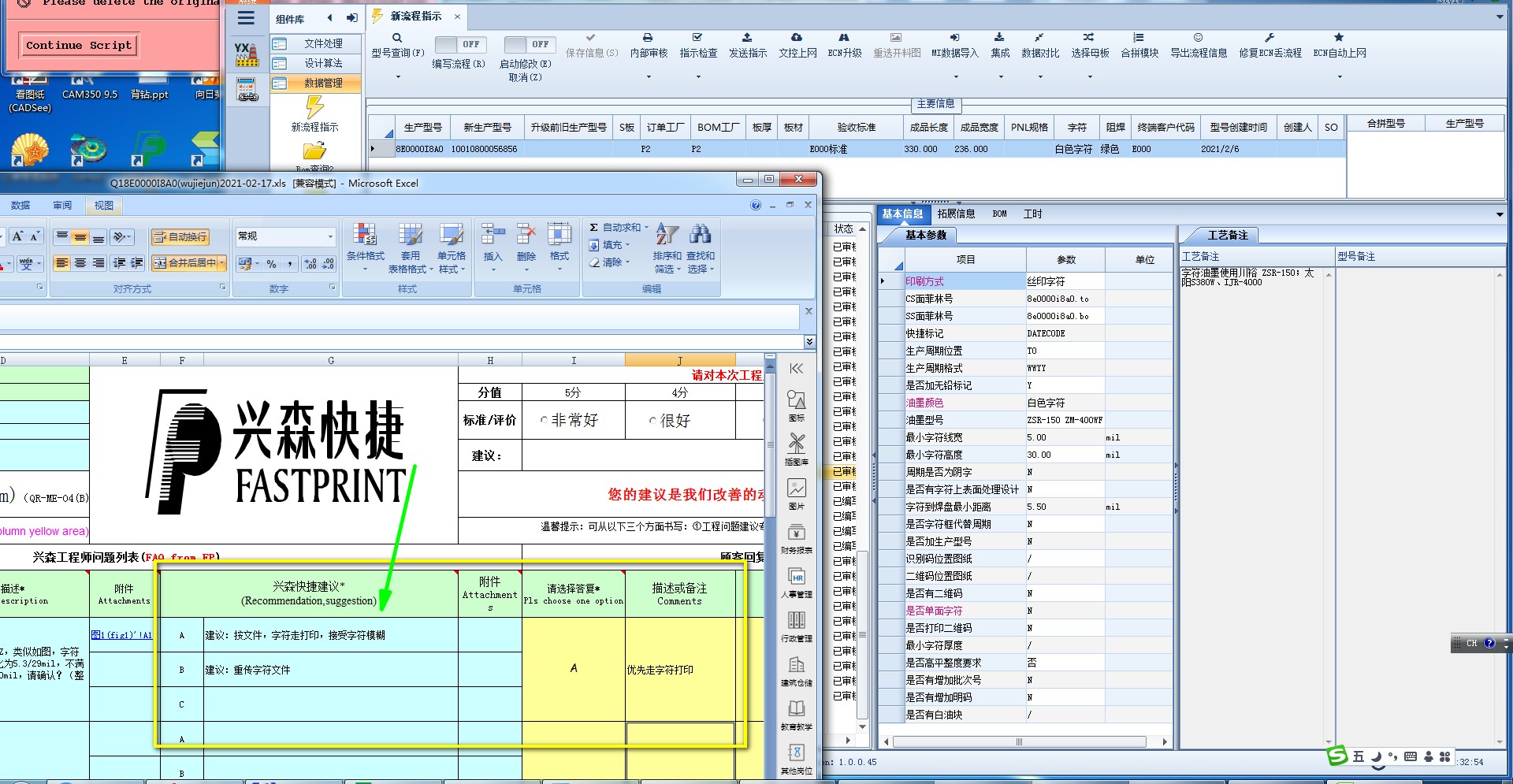Click Excel 单元格样式 icon

click(452, 235)
